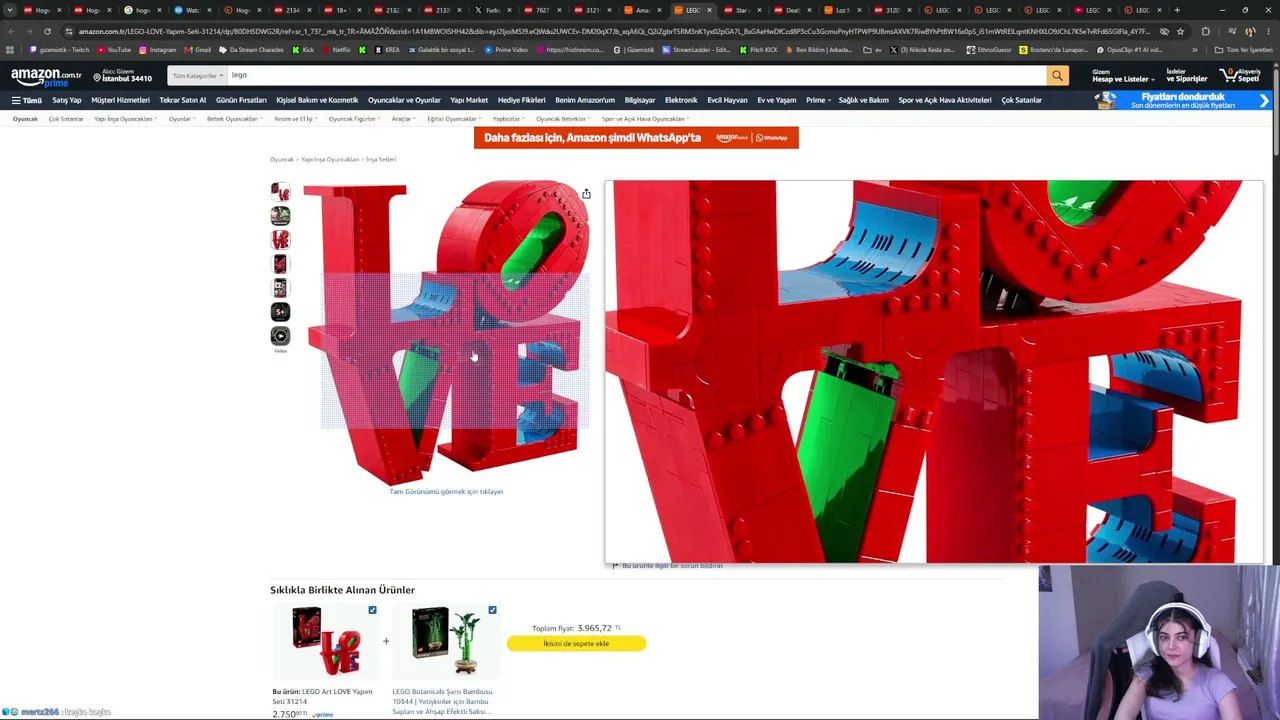This screenshot has height=720, width=1280.
Task: Expand the Bebek Oyuncakları submenu
Action: pyautogui.click(x=234, y=119)
